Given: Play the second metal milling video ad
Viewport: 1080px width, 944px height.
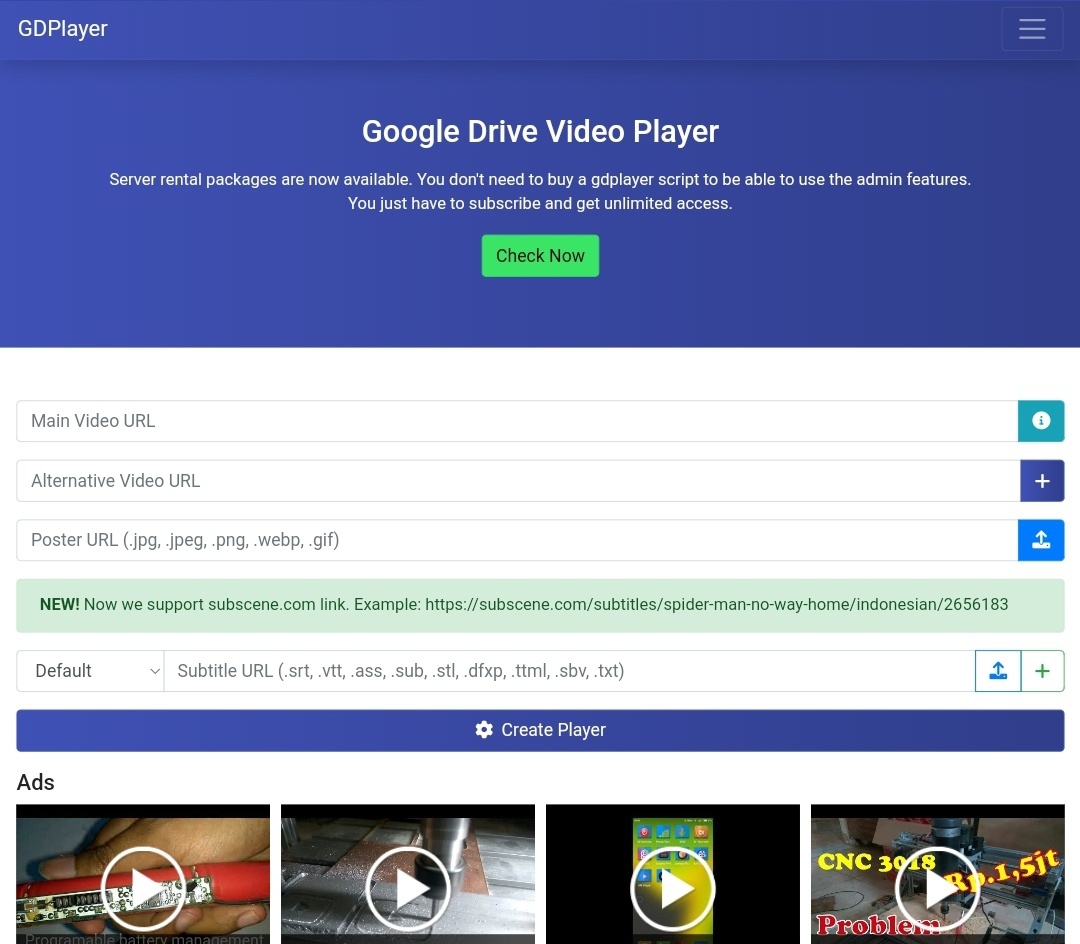Looking at the screenshot, I should pos(408,888).
